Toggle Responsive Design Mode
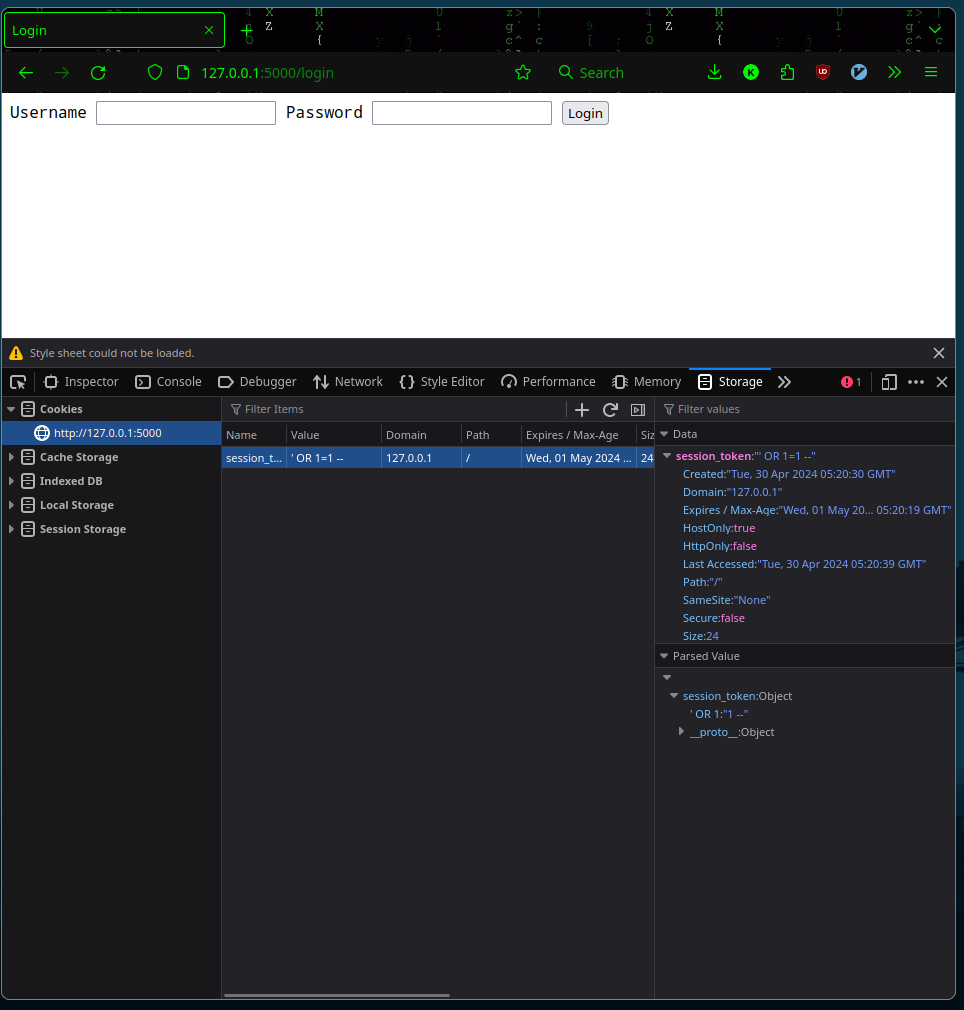This screenshot has width=964, height=1010. tap(889, 382)
